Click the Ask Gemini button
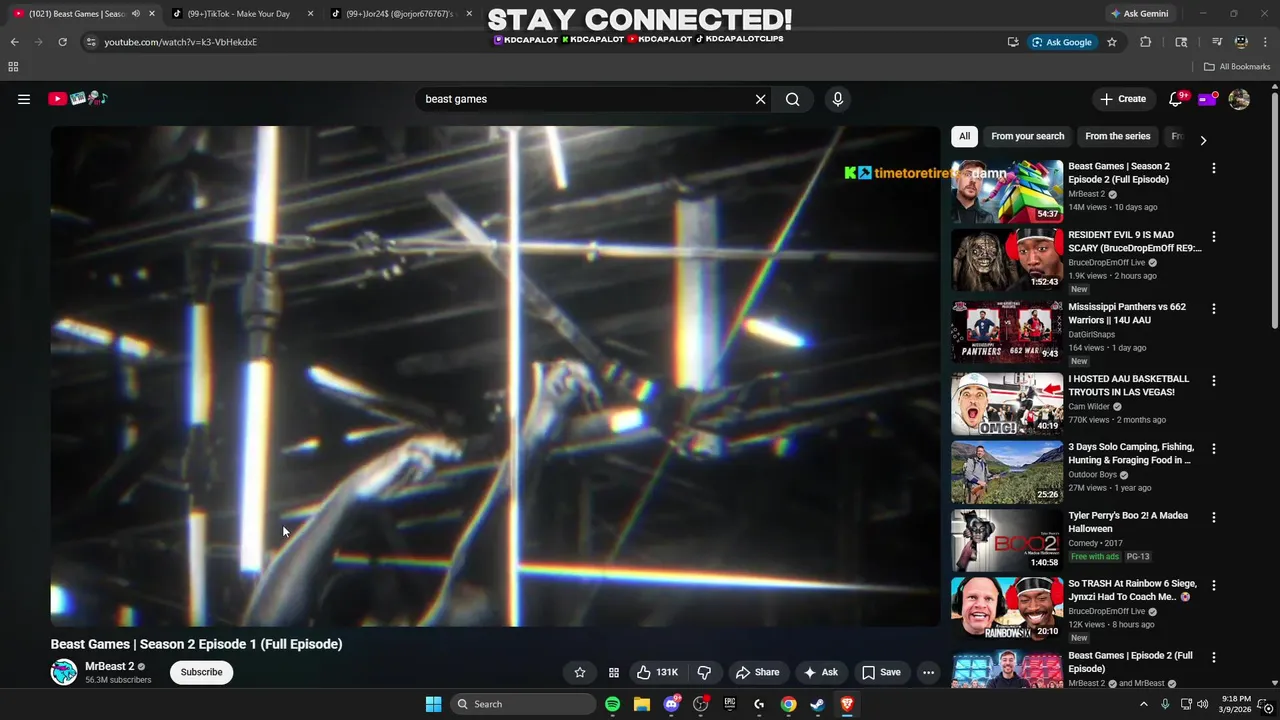Image resolution: width=1280 pixels, height=720 pixels. (x=1139, y=14)
